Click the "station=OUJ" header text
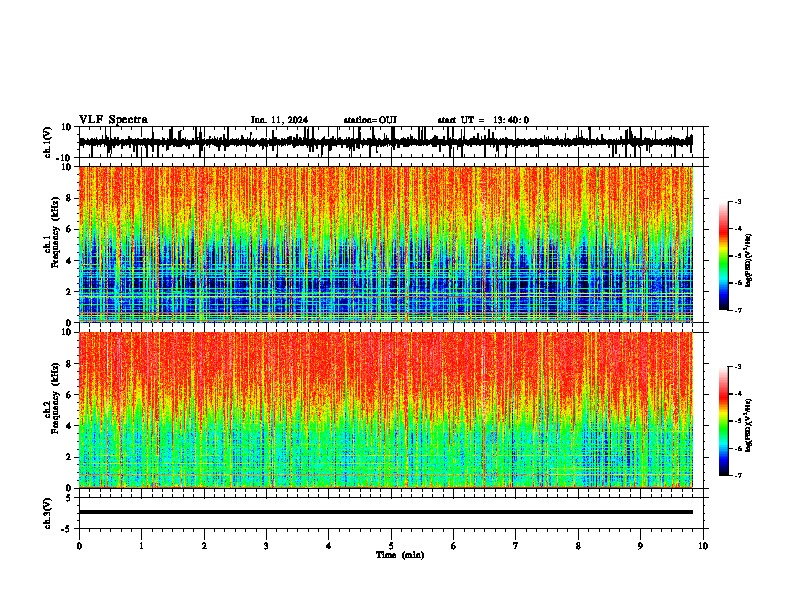Viewport: 792px width, 612px height. pyautogui.click(x=370, y=120)
